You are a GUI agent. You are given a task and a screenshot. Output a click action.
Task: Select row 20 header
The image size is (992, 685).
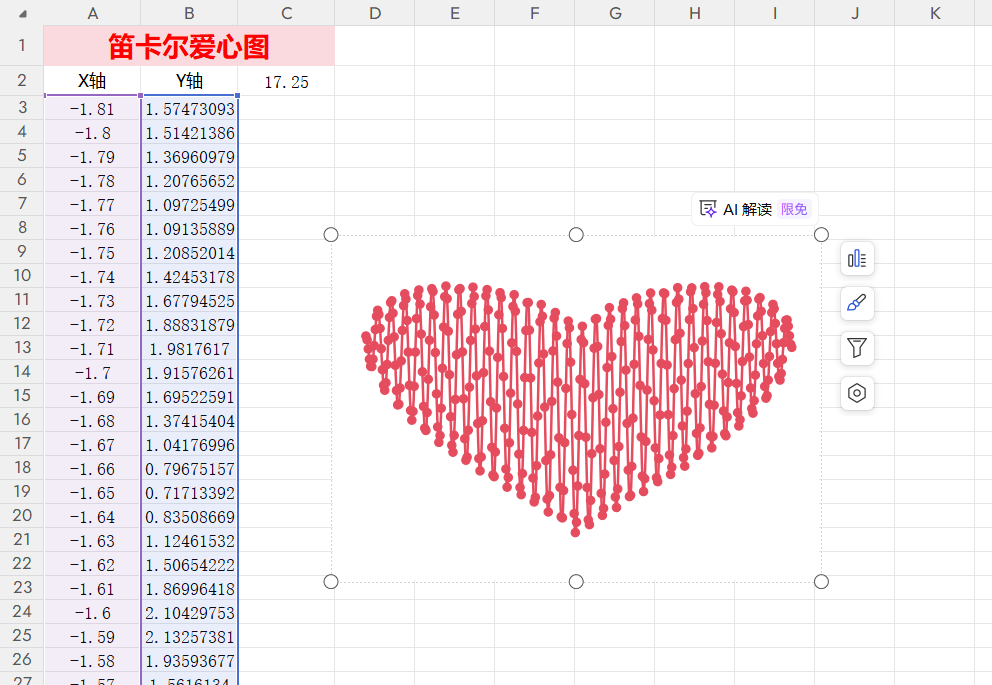tap(22, 516)
